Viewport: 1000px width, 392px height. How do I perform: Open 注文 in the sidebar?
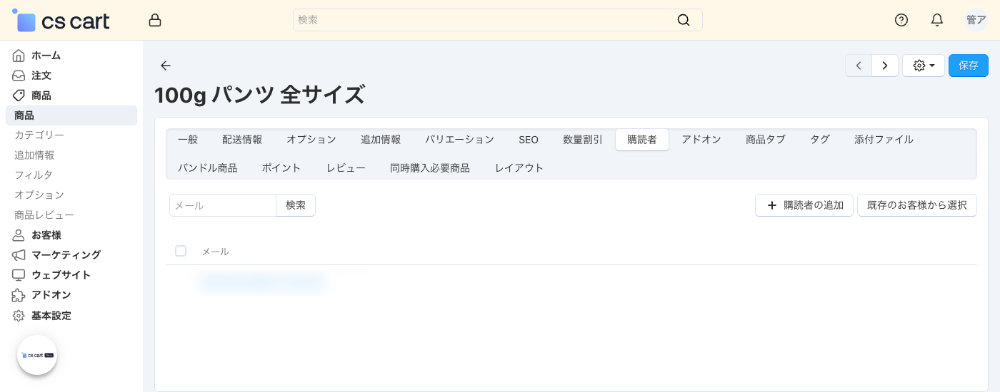click(41, 75)
